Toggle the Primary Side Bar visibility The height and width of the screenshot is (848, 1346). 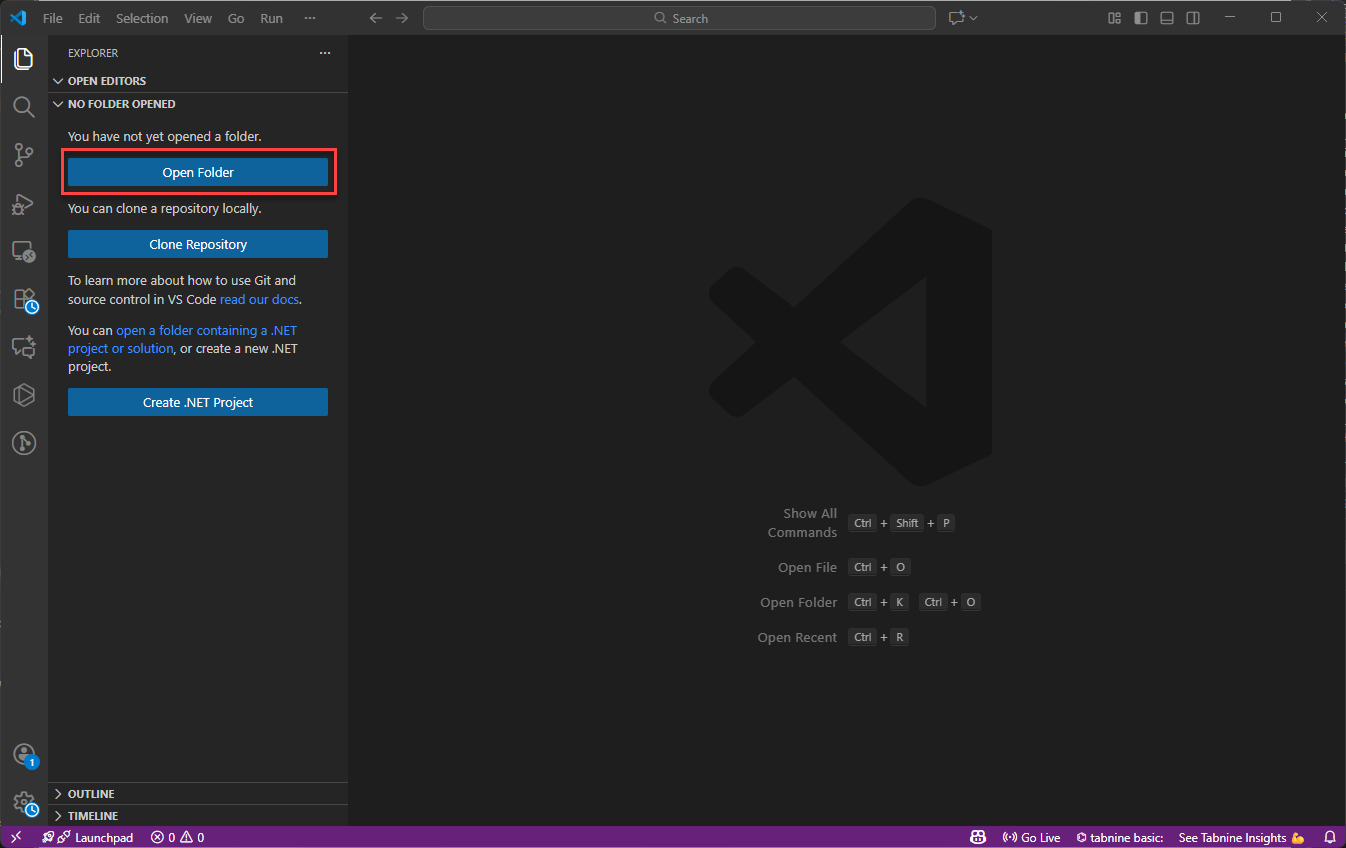pyautogui.click(x=1141, y=18)
